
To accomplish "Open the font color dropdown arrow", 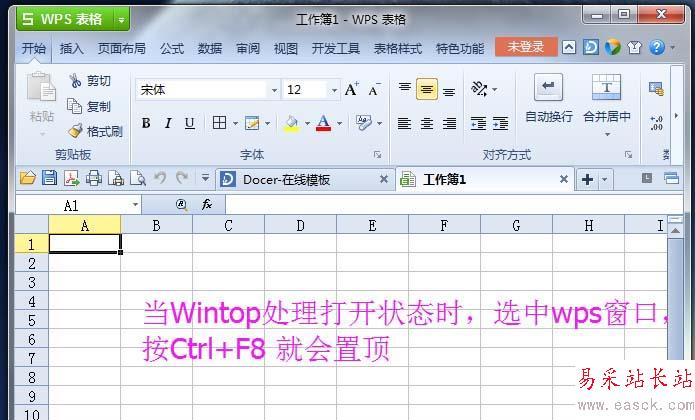I will 340,124.
